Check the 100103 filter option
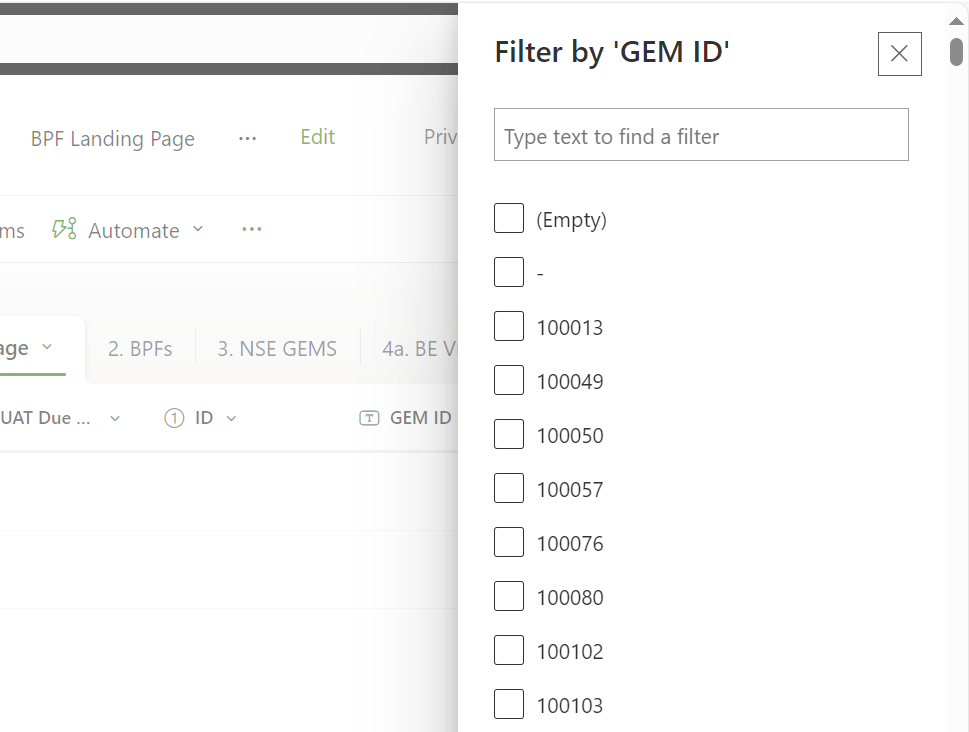This screenshot has height=732, width=969. pyautogui.click(x=509, y=704)
